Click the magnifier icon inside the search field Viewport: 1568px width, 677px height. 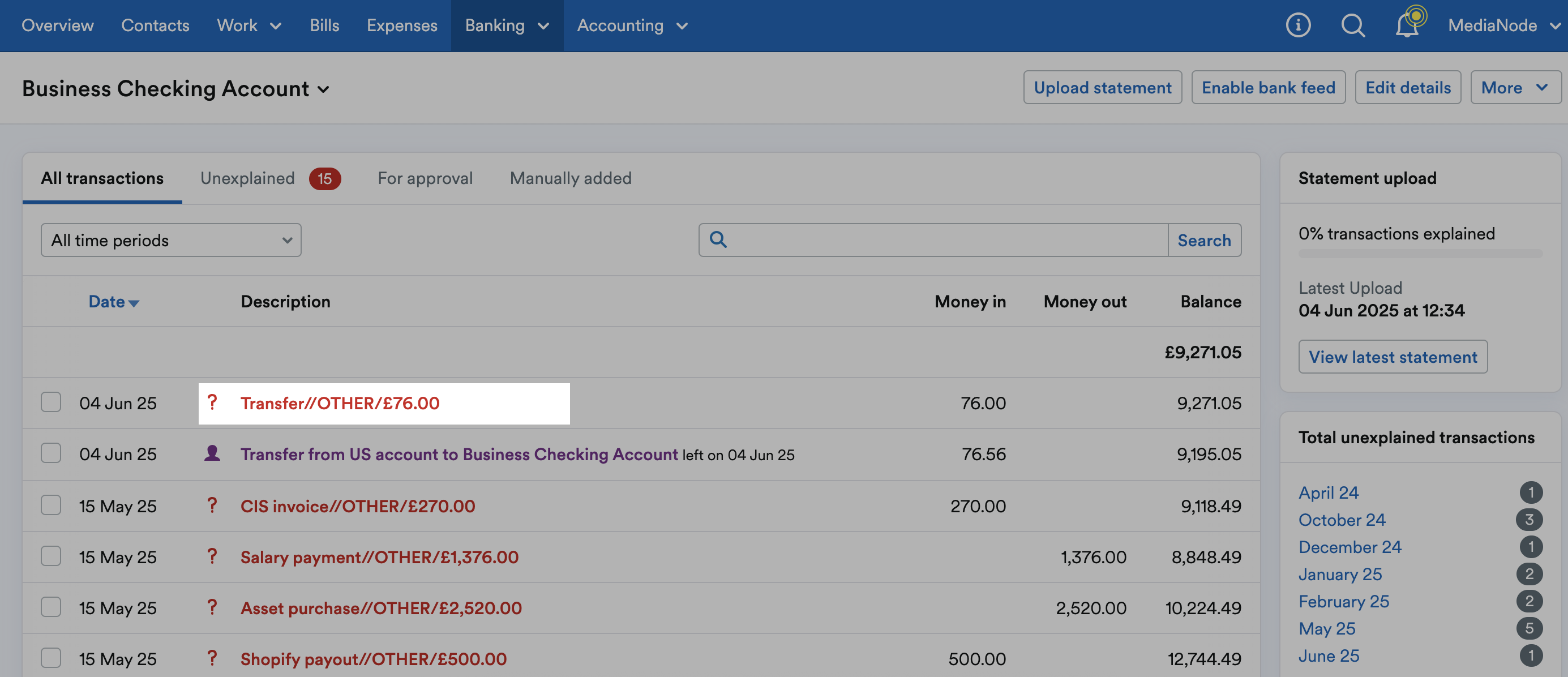(718, 240)
